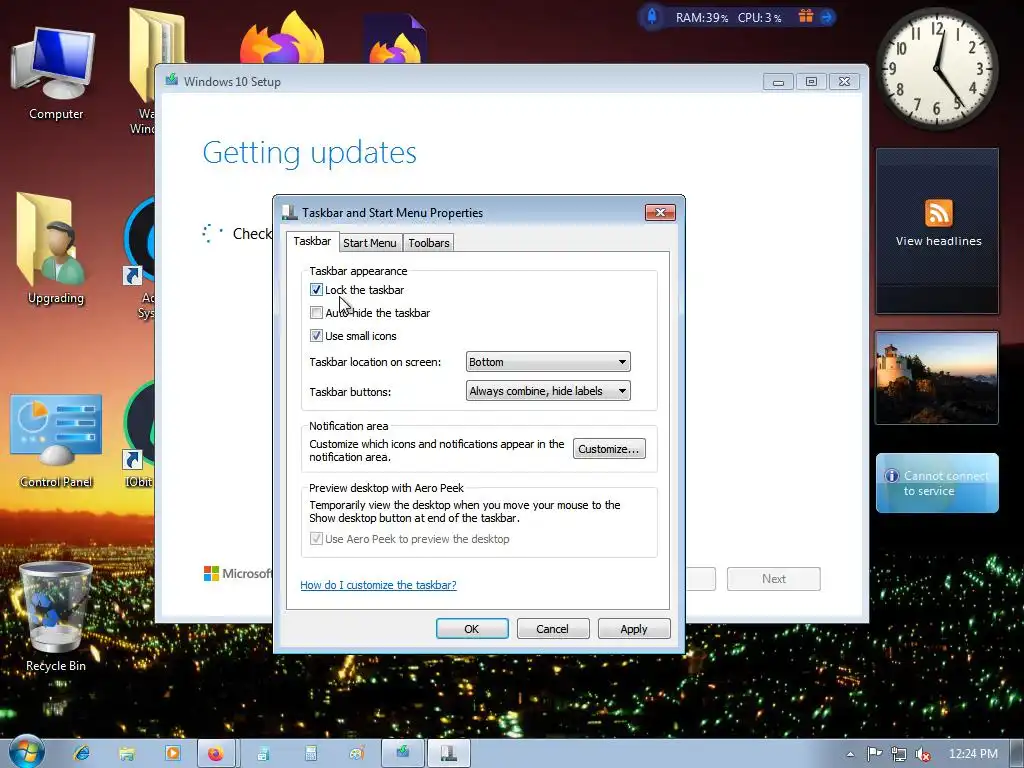Click the Apply button
1024x768 pixels.
coord(633,629)
